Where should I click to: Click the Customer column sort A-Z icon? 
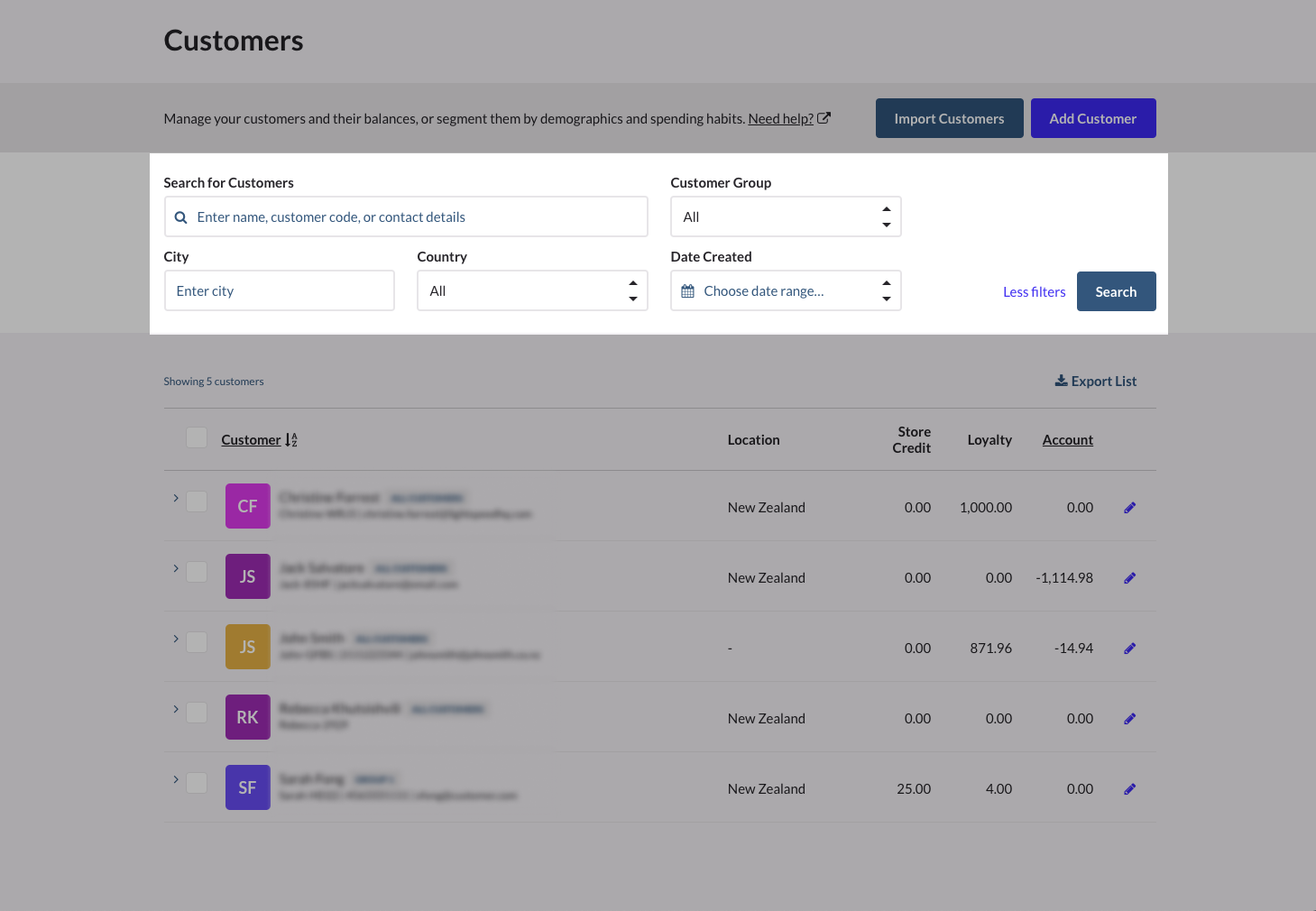coord(290,440)
